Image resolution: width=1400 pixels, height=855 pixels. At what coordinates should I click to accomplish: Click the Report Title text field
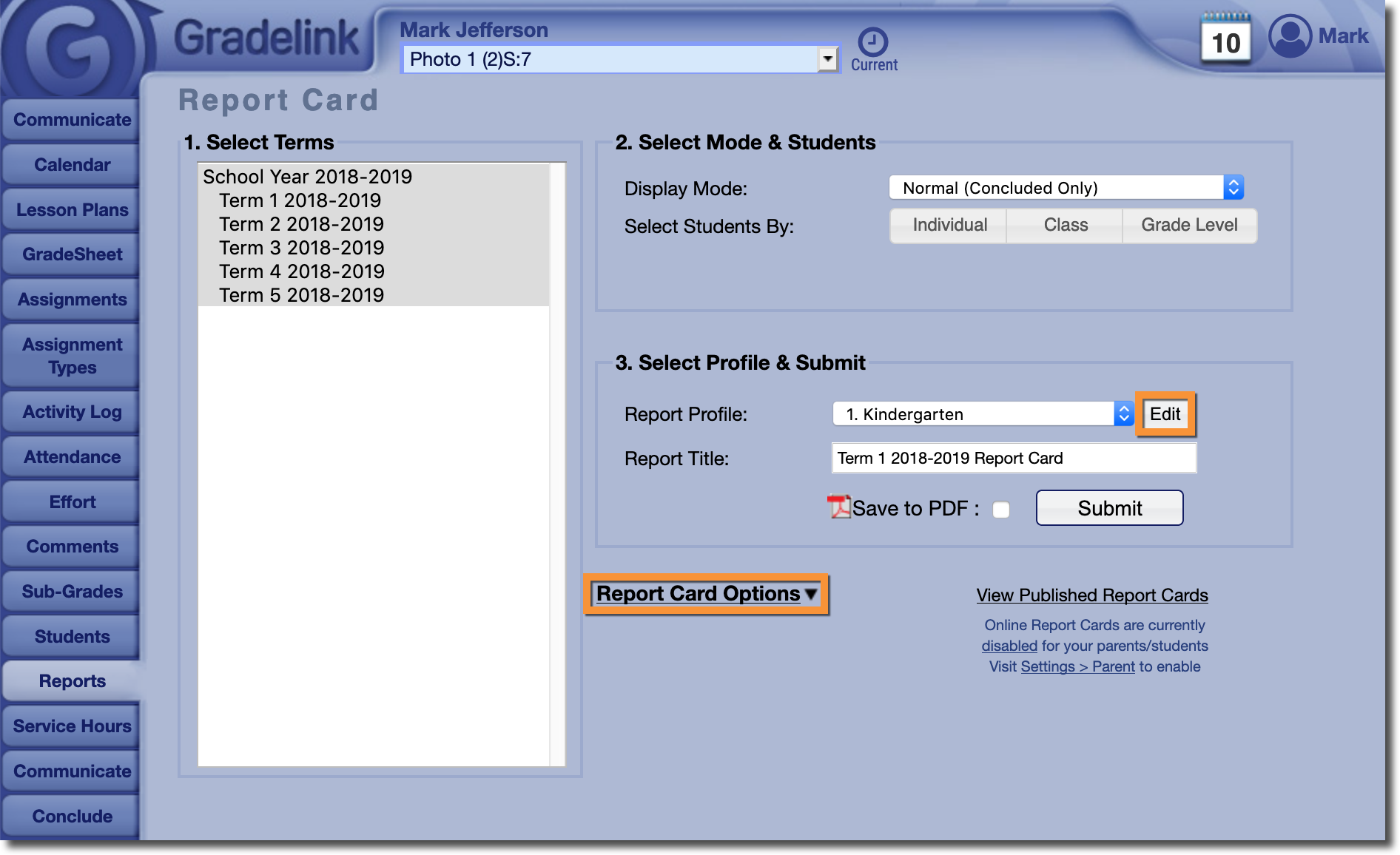pos(1014,459)
